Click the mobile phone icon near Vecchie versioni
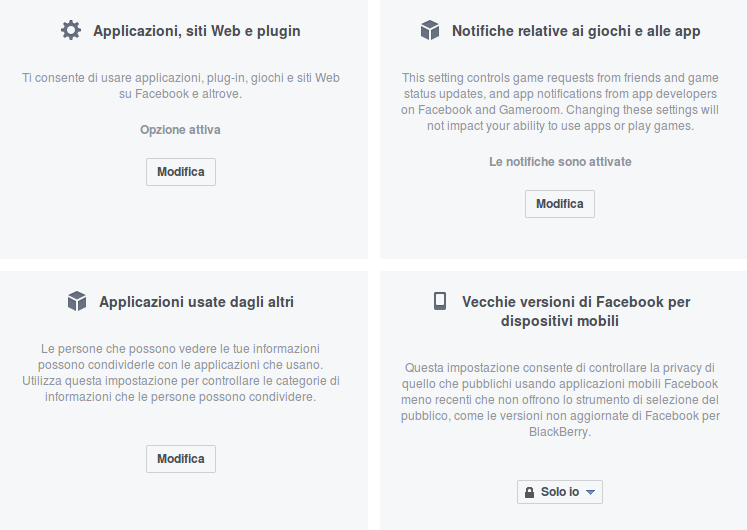The width and height of the screenshot is (747, 530). (439, 301)
